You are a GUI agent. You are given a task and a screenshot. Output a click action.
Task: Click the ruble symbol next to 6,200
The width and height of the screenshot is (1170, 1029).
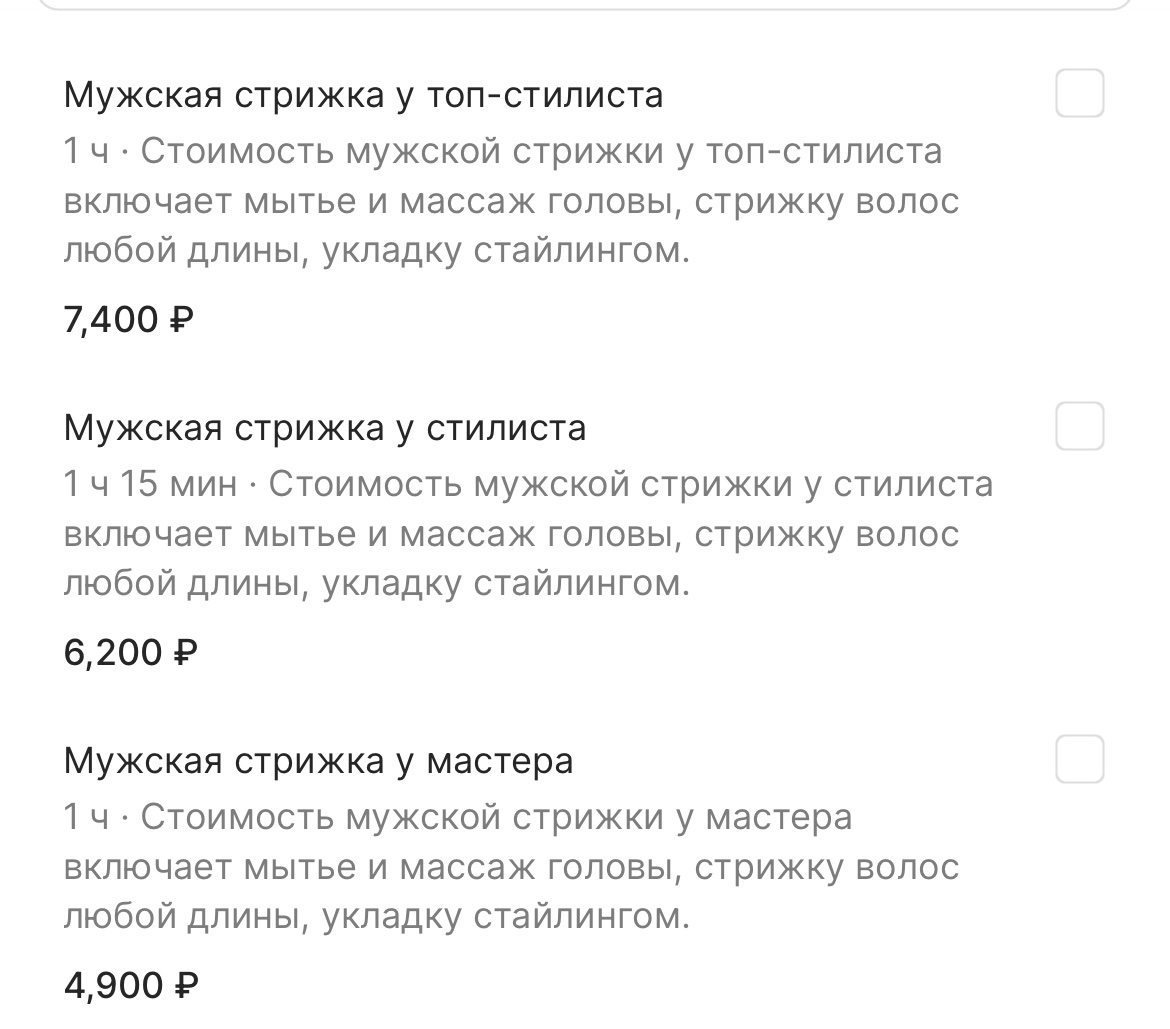coord(185,653)
